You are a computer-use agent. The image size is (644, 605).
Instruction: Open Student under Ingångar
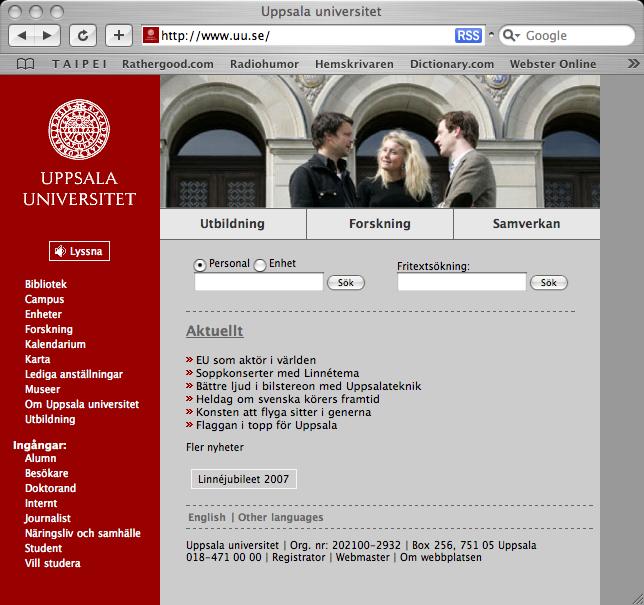tap(43, 548)
